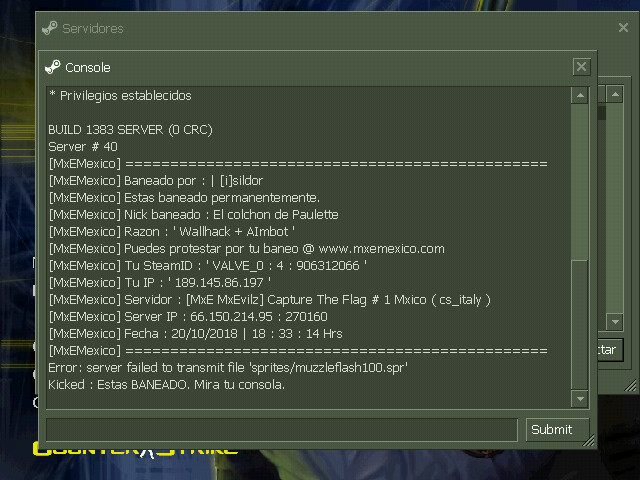Click the Steam icon in Console title bar
The height and width of the screenshot is (480, 640).
pyautogui.click(x=53, y=67)
